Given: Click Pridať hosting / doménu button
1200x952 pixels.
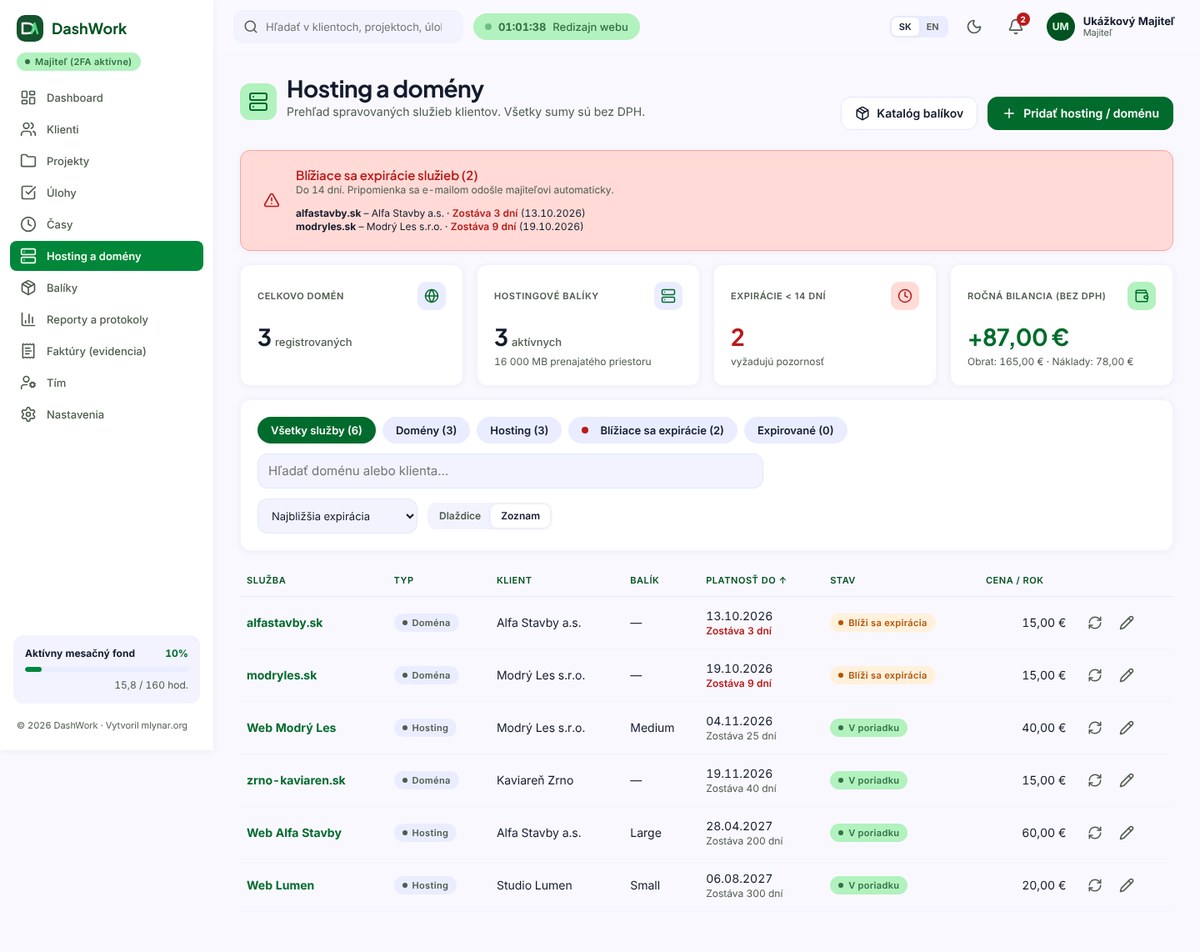Looking at the screenshot, I should click(x=1080, y=113).
